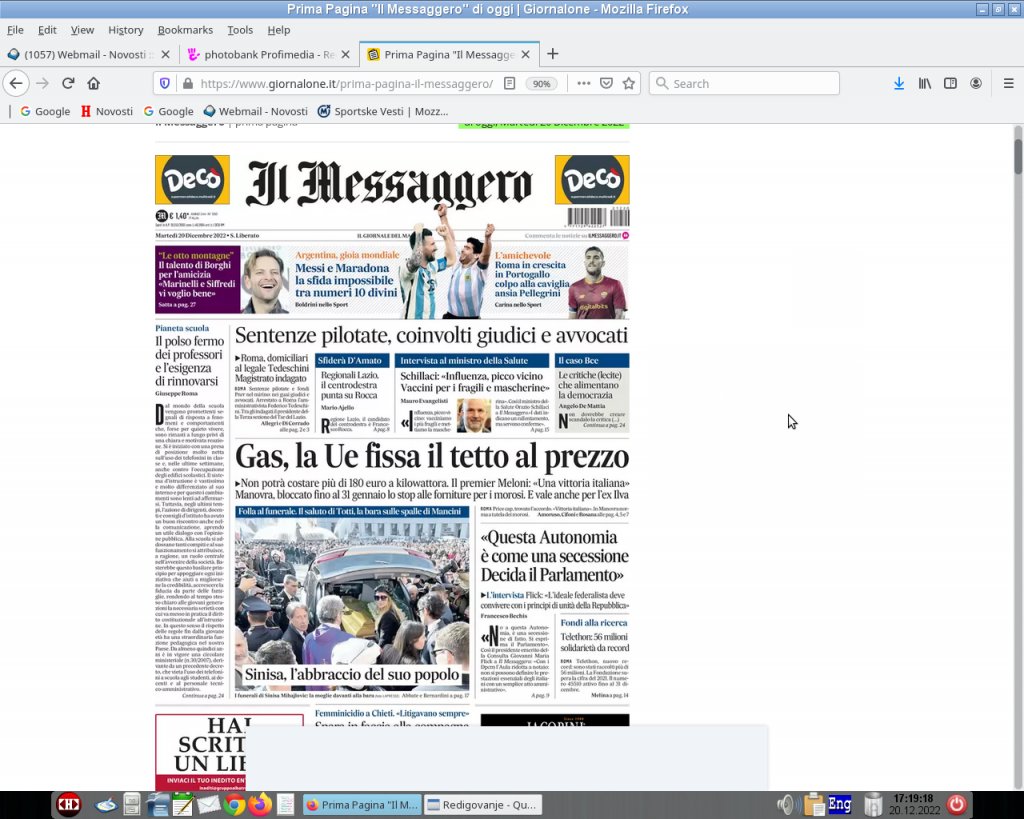Reload the current page

pos(68,84)
